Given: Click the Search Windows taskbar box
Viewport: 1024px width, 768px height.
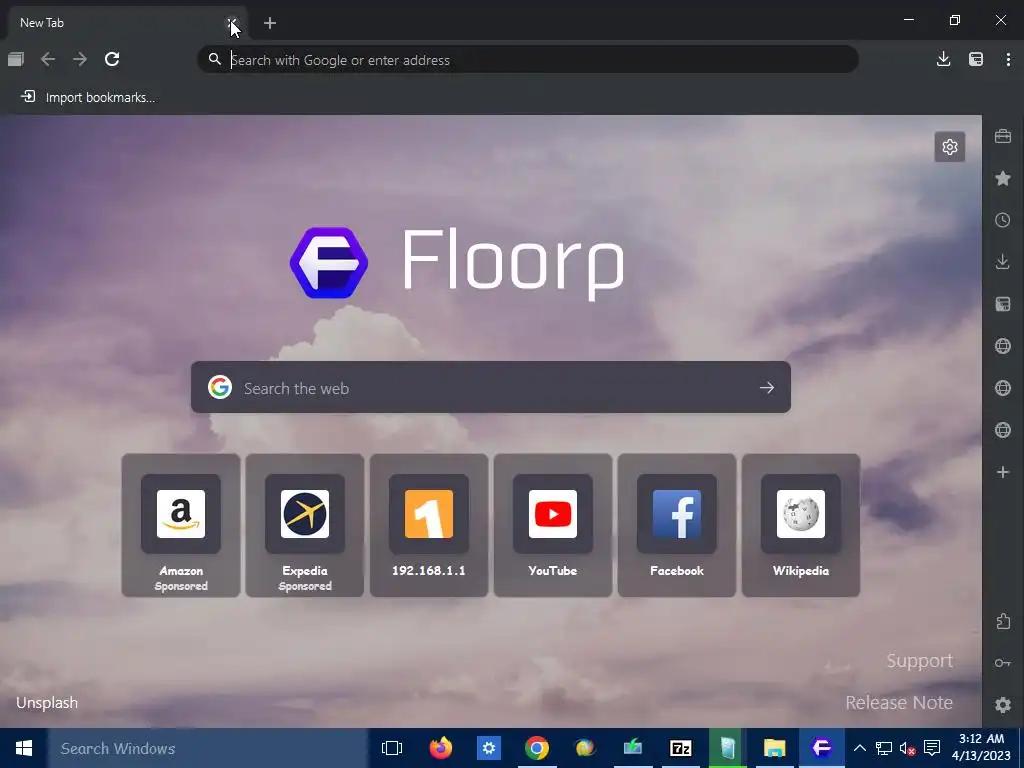Looking at the screenshot, I should (208, 748).
